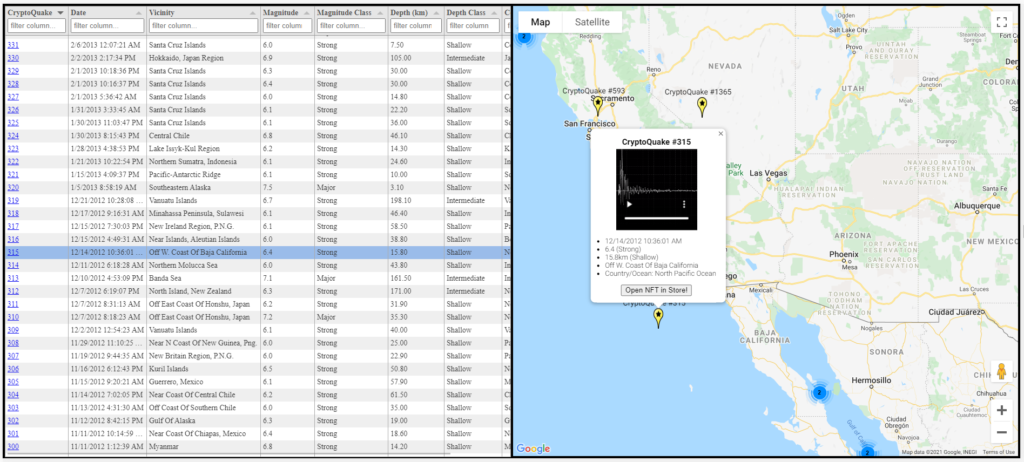Select the North Island, New Zealand cell
Viewport: 1024px width, 462px height.
click(x=203, y=291)
